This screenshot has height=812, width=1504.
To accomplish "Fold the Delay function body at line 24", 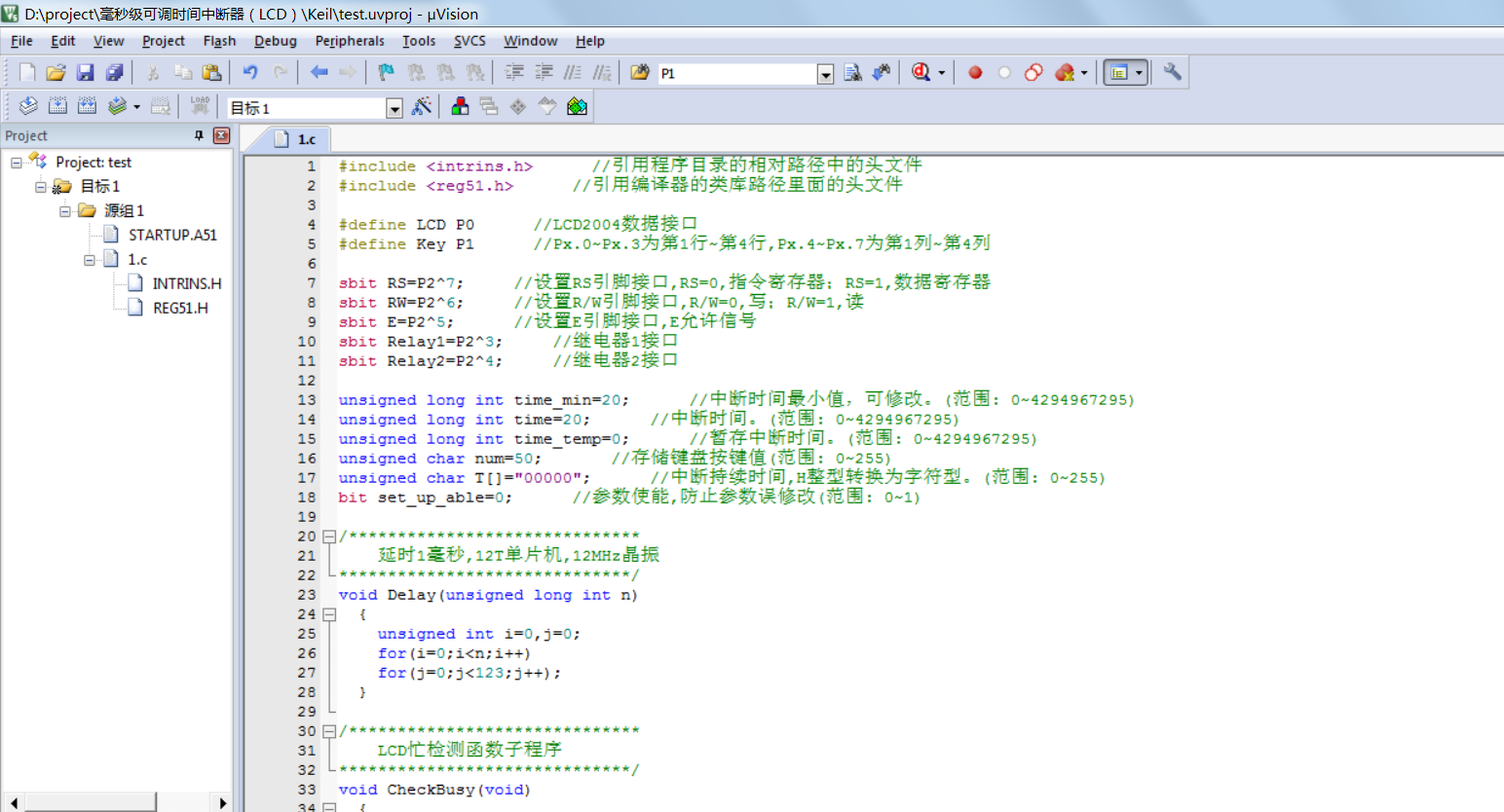I will 329,614.
